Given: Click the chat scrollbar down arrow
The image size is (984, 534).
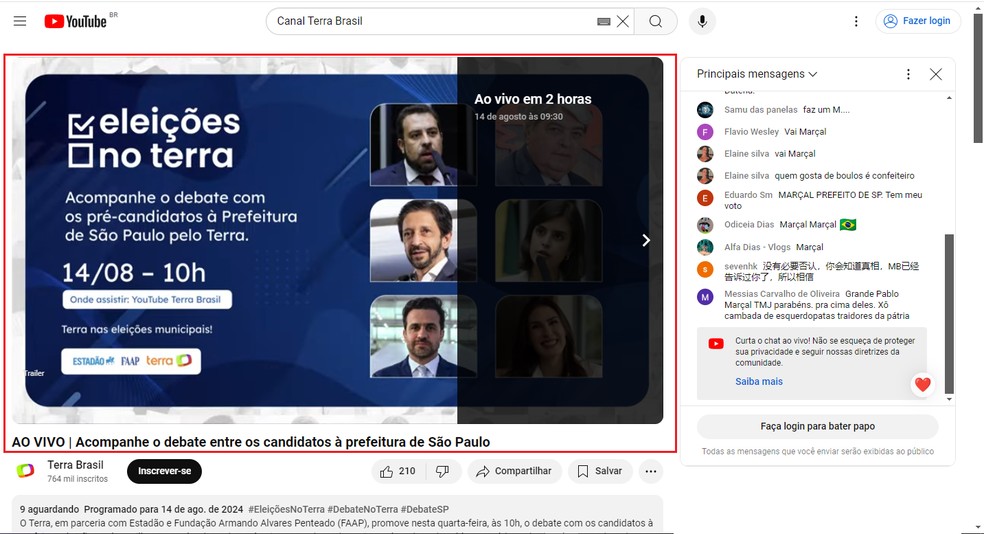Looking at the screenshot, I should [x=949, y=399].
